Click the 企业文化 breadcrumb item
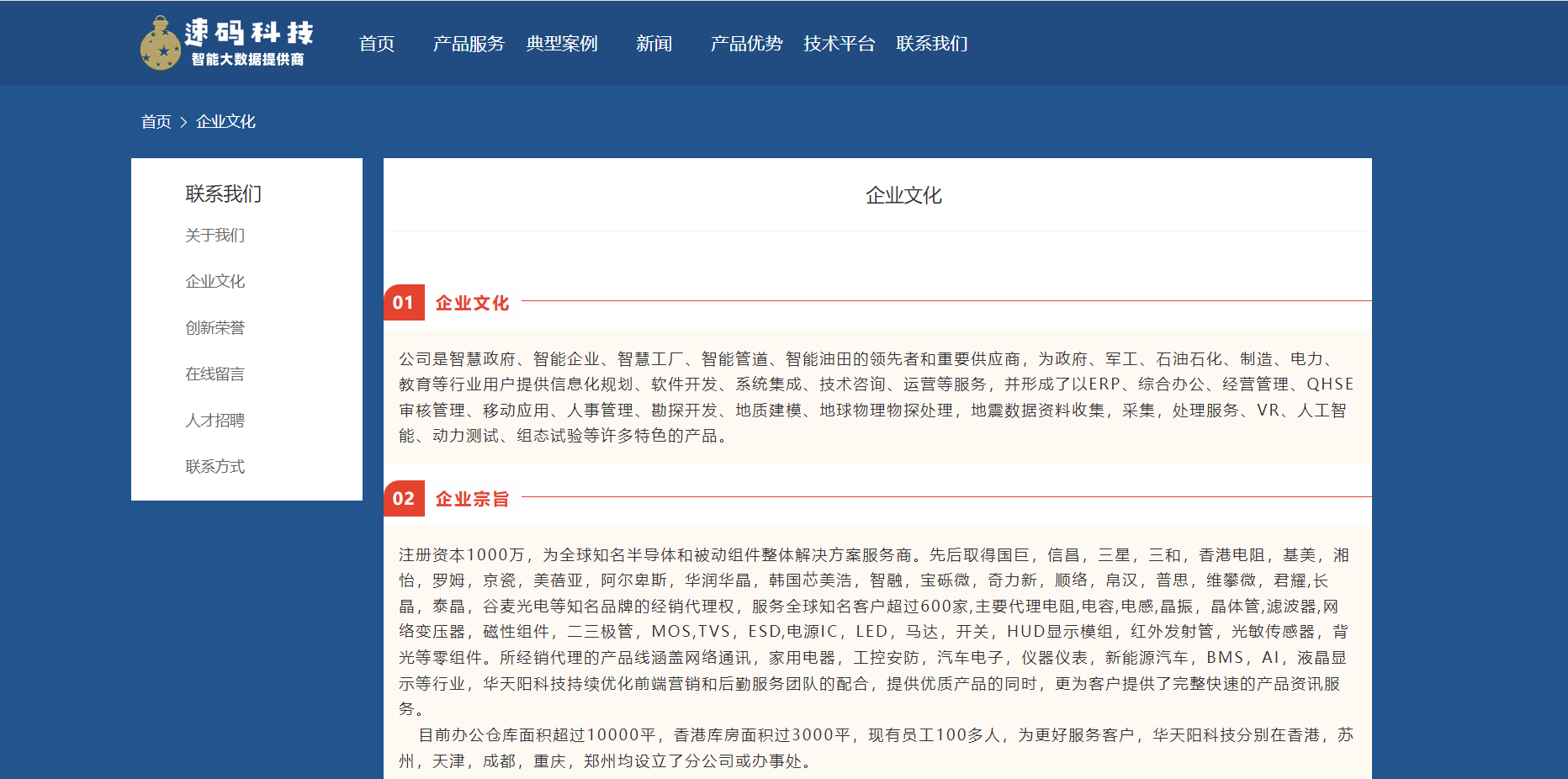Screen dimensions: 1568x779 [225, 122]
